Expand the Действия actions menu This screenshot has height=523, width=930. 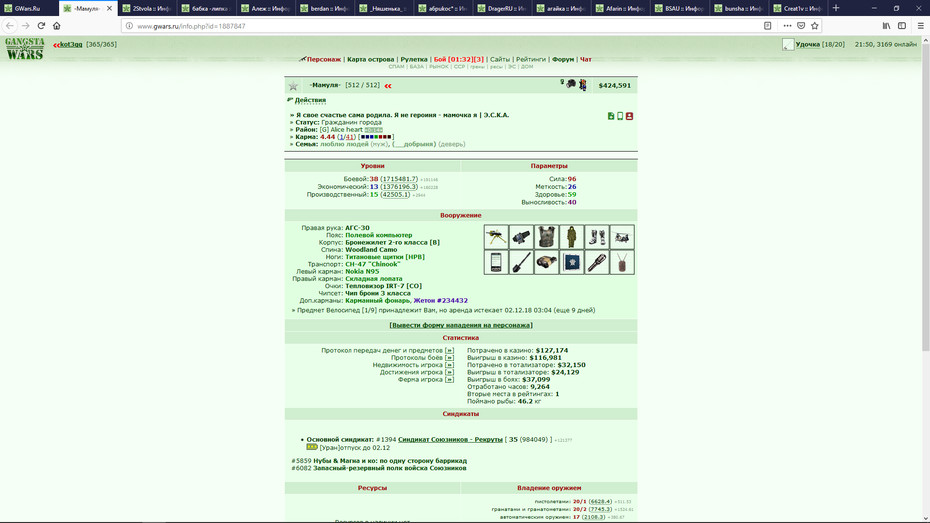pos(310,100)
